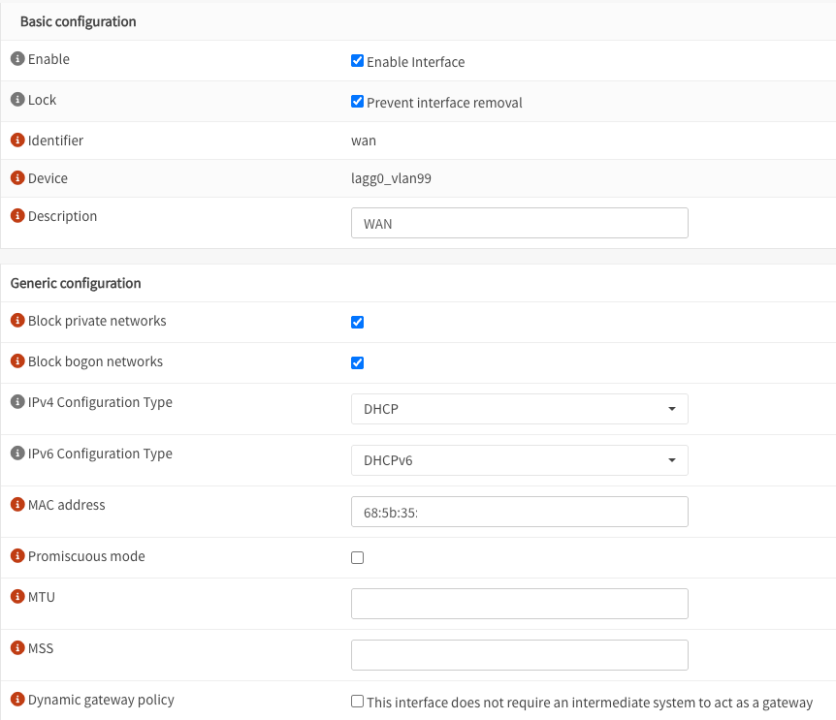Open the IPv4 Configuration Type dropdown
Viewport: 836px width, 720px height.
pos(519,409)
